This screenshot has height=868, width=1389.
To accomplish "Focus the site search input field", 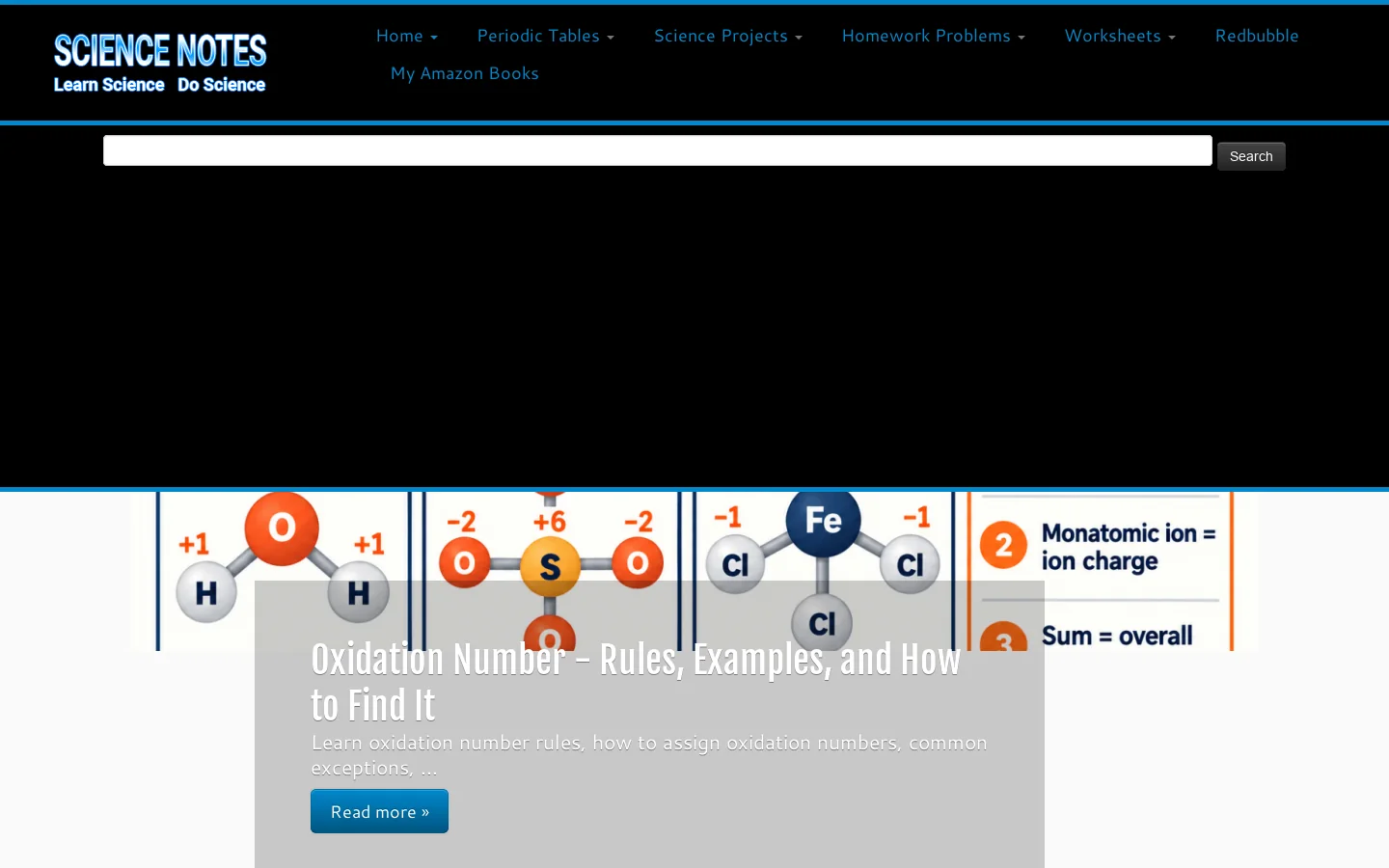I will tap(658, 150).
